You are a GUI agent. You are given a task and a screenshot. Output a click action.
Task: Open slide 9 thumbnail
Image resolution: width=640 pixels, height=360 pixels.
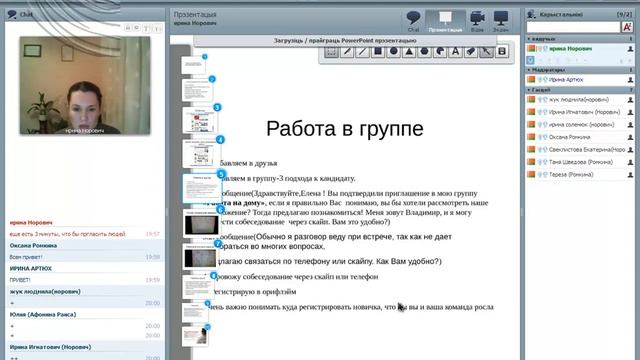(x=195, y=313)
